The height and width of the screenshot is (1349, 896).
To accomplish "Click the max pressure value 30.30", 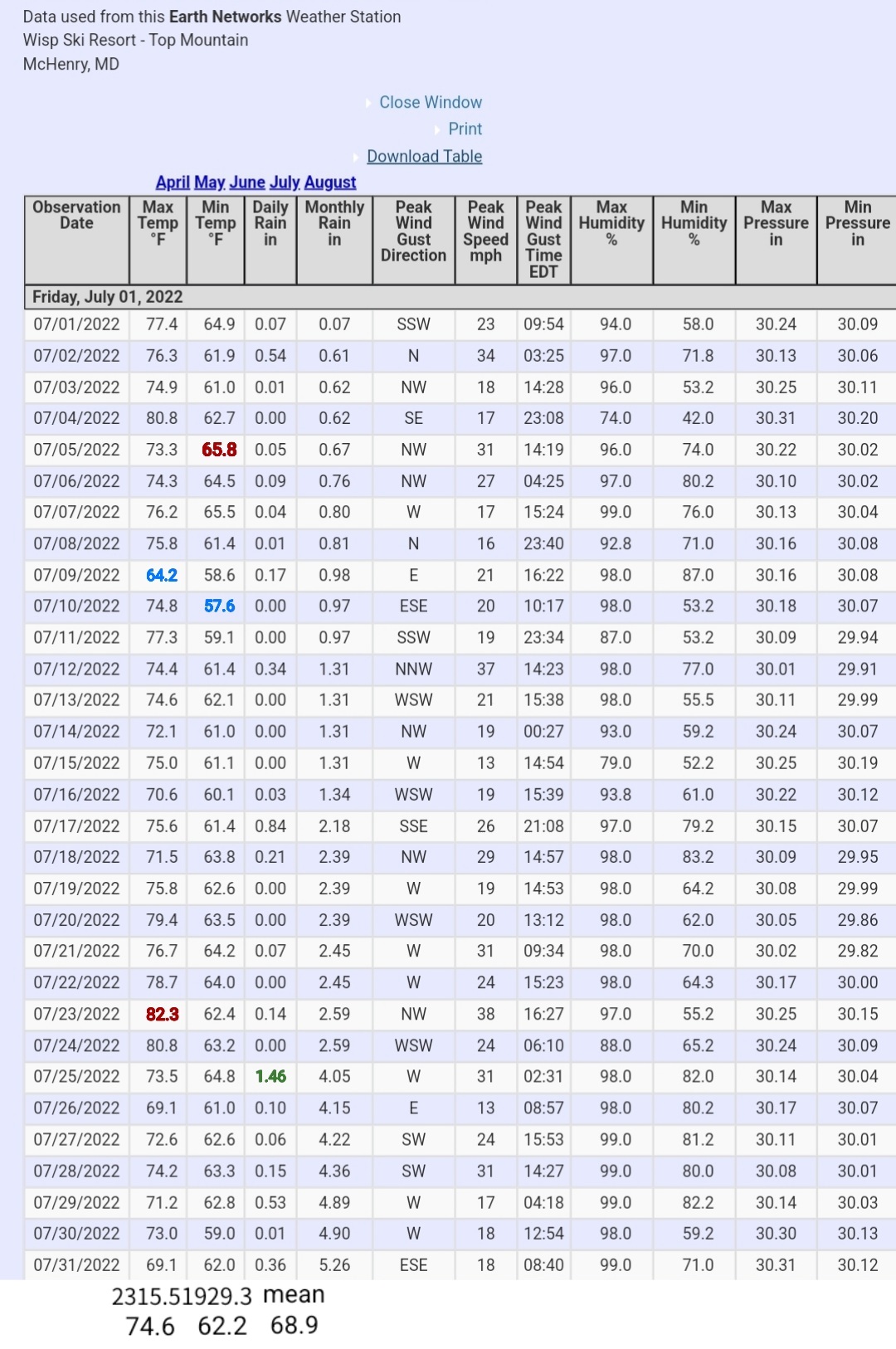I will coord(776,1234).
